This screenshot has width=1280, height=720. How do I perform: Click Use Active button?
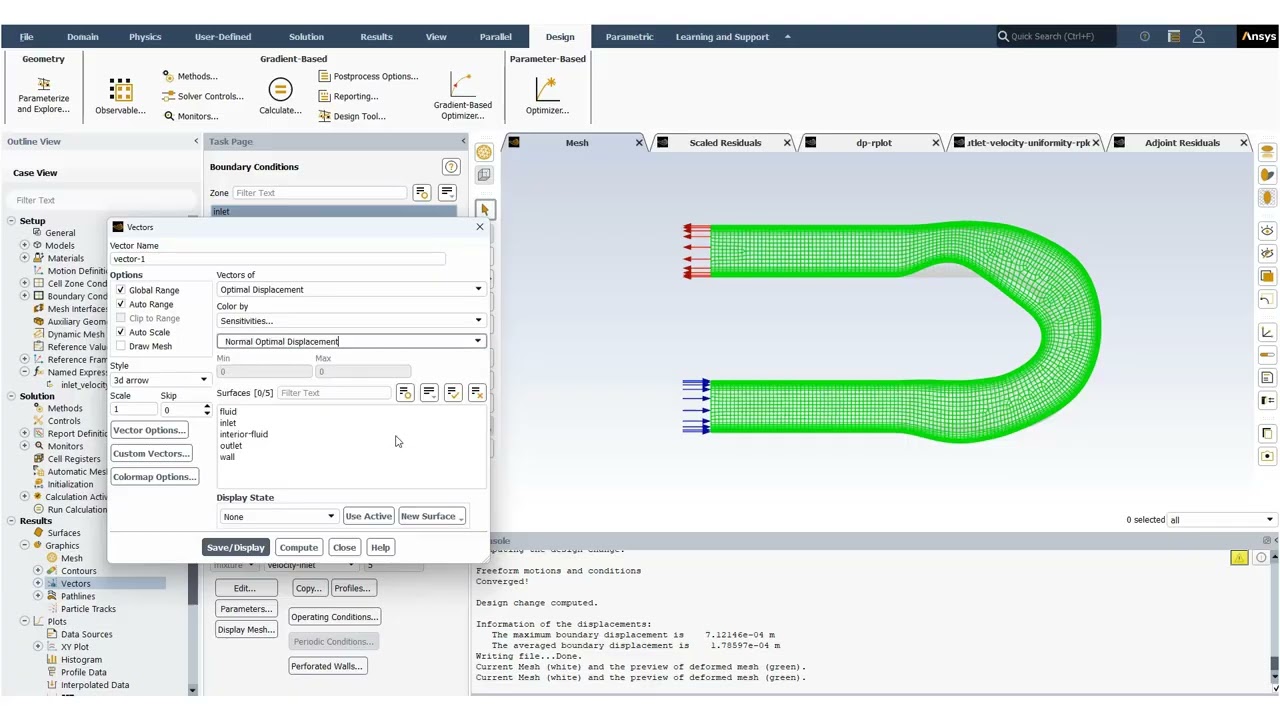pyautogui.click(x=368, y=516)
